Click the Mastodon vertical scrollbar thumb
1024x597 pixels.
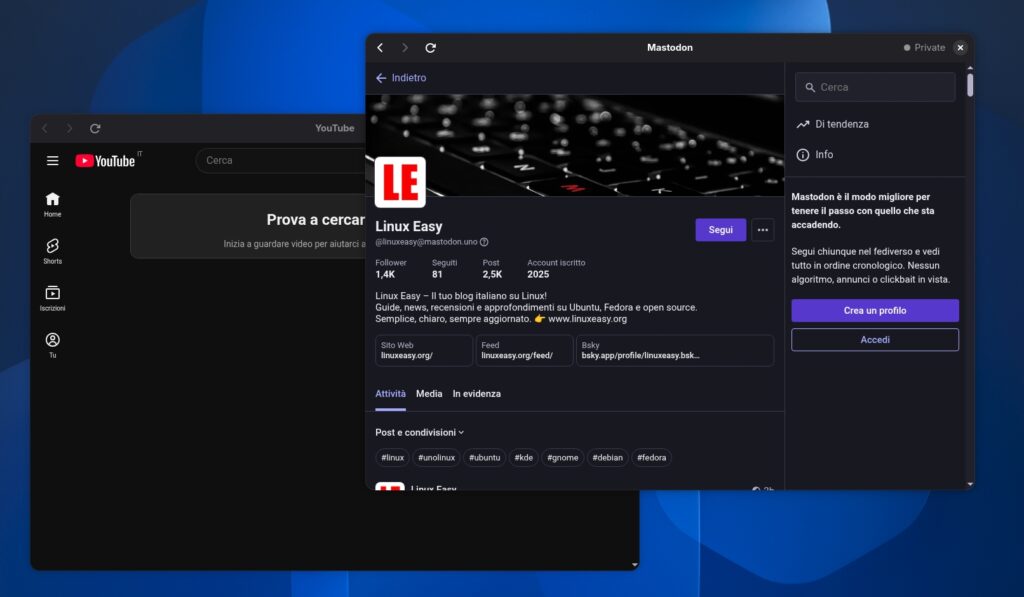pyautogui.click(x=970, y=85)
